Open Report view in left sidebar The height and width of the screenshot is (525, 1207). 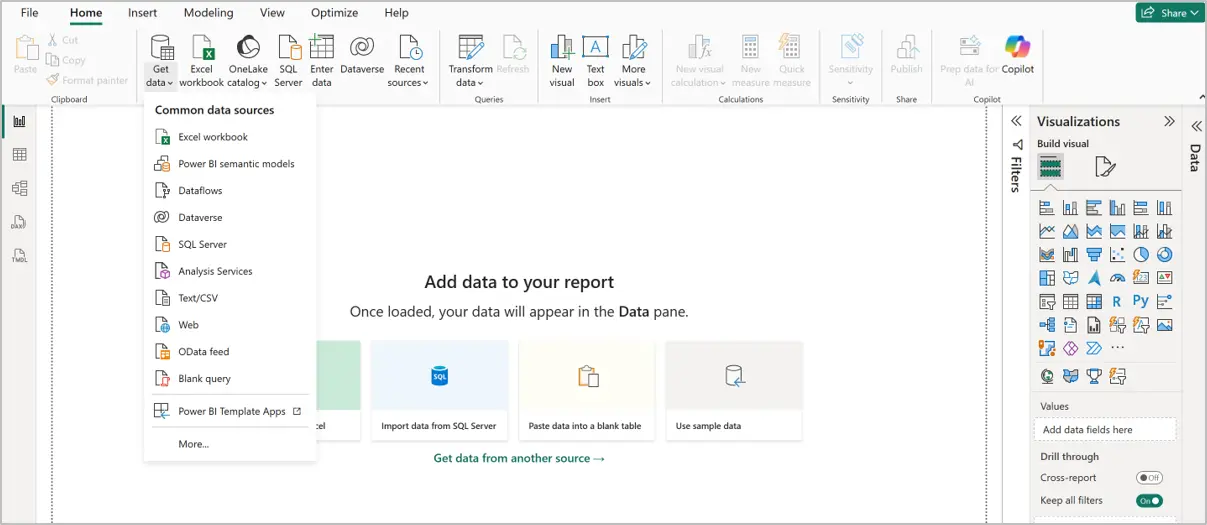tap(19, 121)
